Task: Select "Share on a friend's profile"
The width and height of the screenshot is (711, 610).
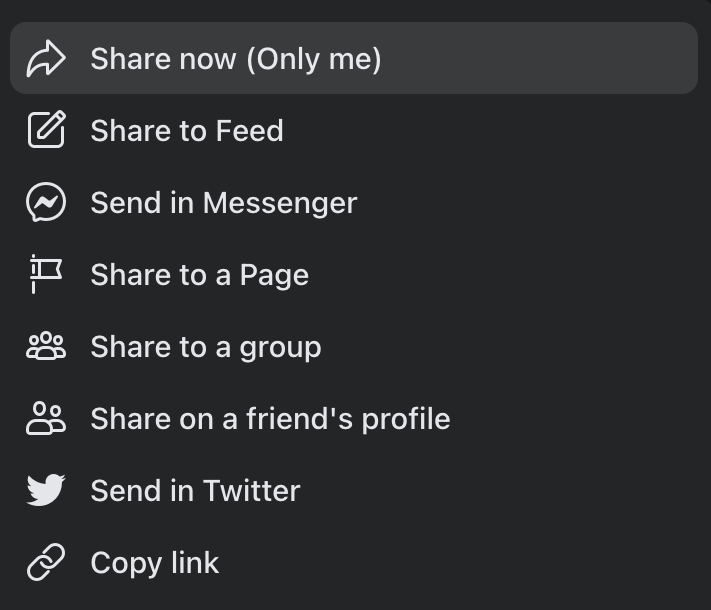Action: (270, 419)
